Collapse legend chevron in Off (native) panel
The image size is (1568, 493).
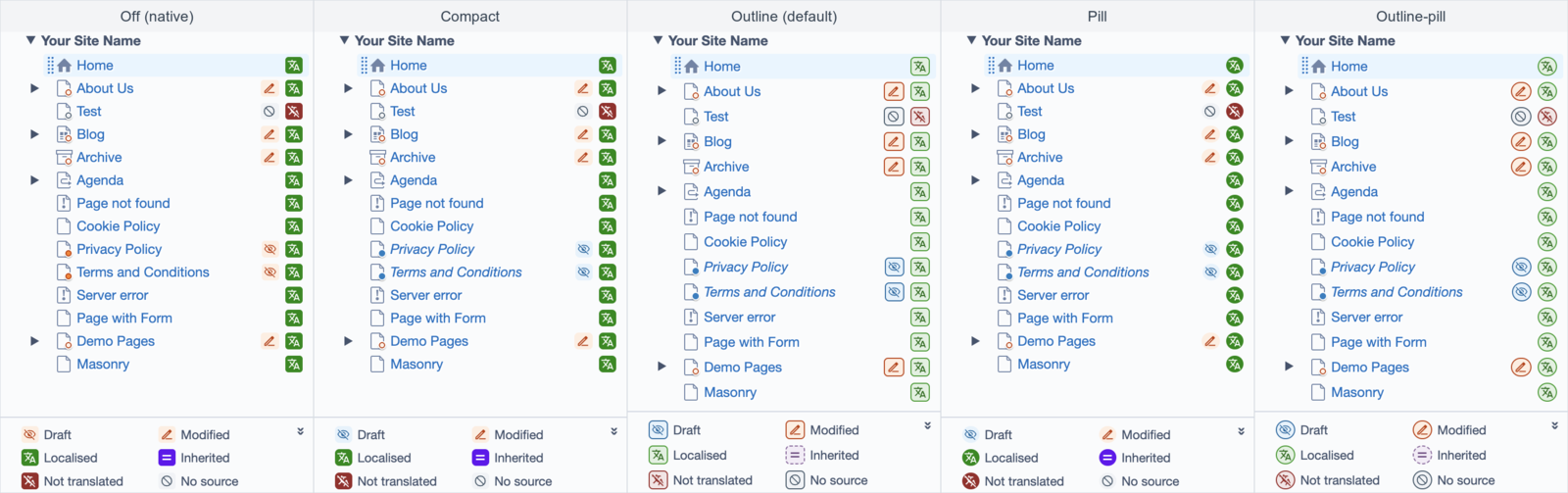[300, 431]
